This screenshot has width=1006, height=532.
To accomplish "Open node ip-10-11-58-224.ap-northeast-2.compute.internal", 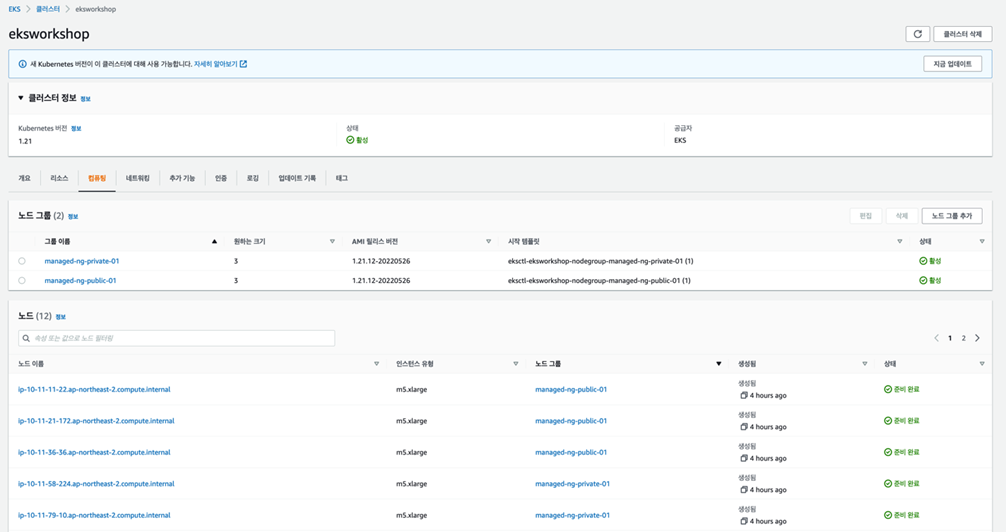I will click(96, 484).
